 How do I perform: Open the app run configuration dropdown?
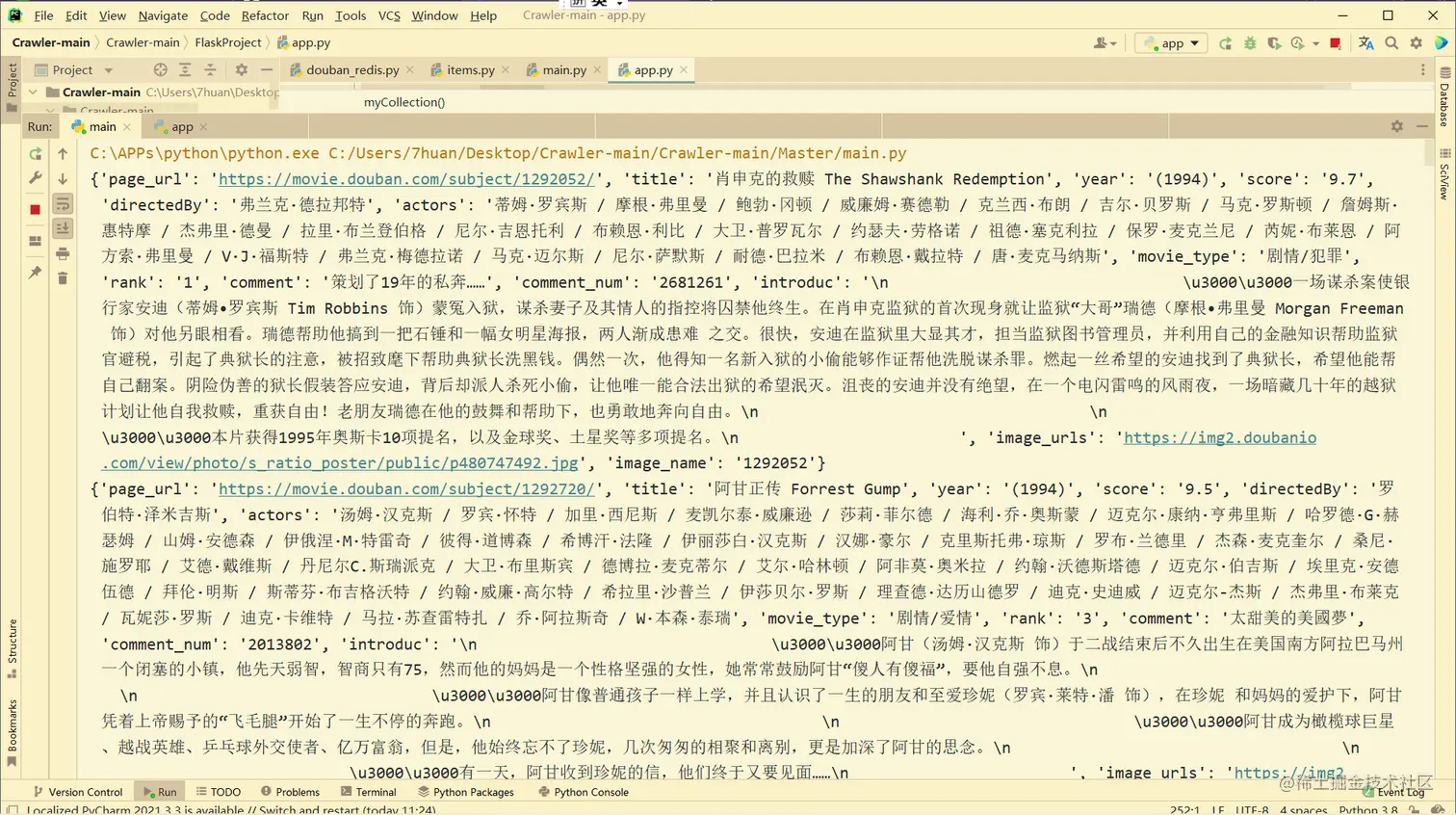click(x=1172, y=43)
